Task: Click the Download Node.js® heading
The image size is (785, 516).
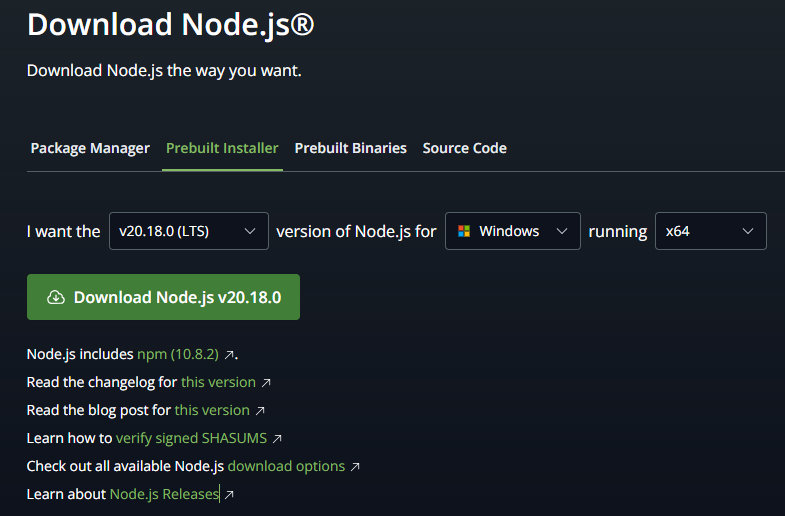Action: pyautogui.click(x=171, y=25)
